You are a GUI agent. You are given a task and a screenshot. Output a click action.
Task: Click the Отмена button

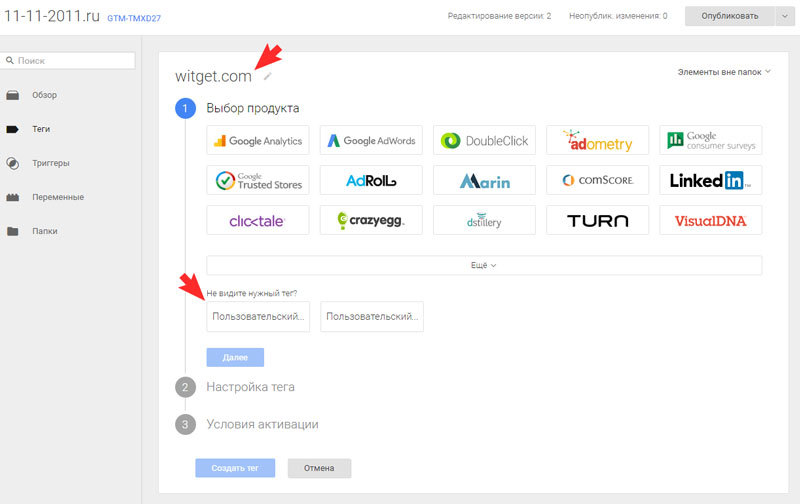coord(319,468)
